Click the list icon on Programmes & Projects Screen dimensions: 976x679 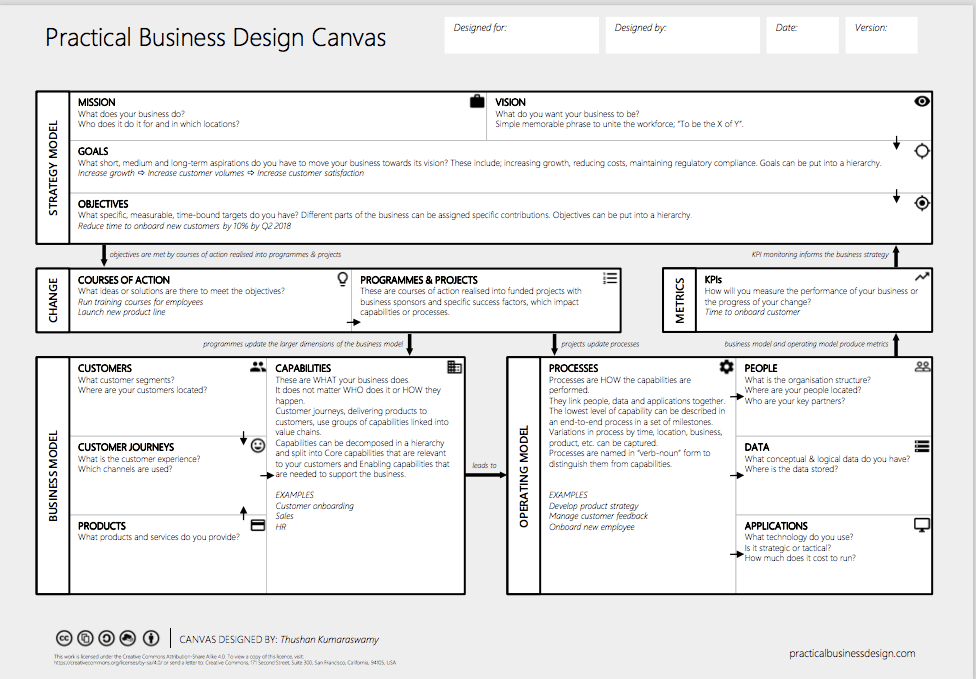610,278
